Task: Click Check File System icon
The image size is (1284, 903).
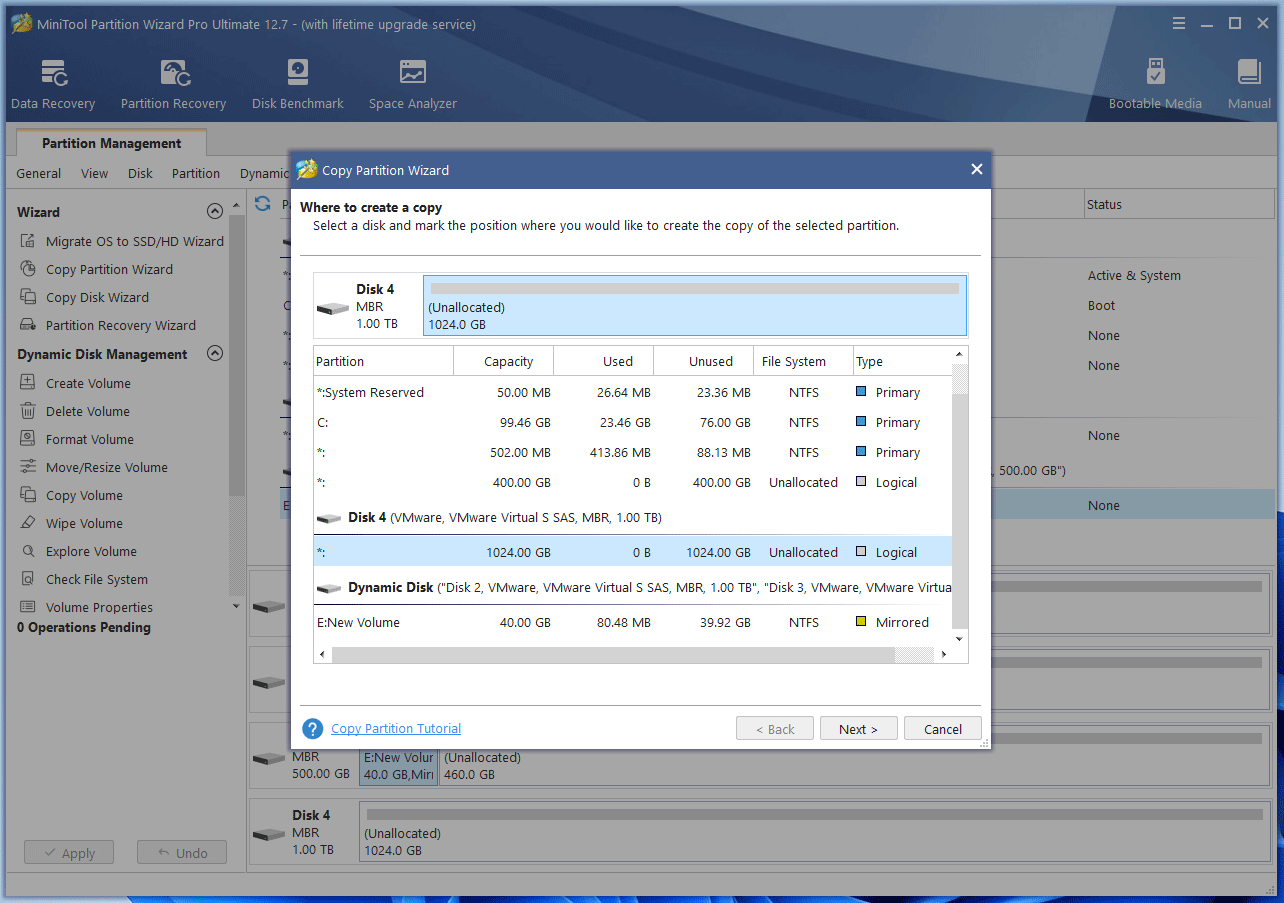Action: (27, 579)
